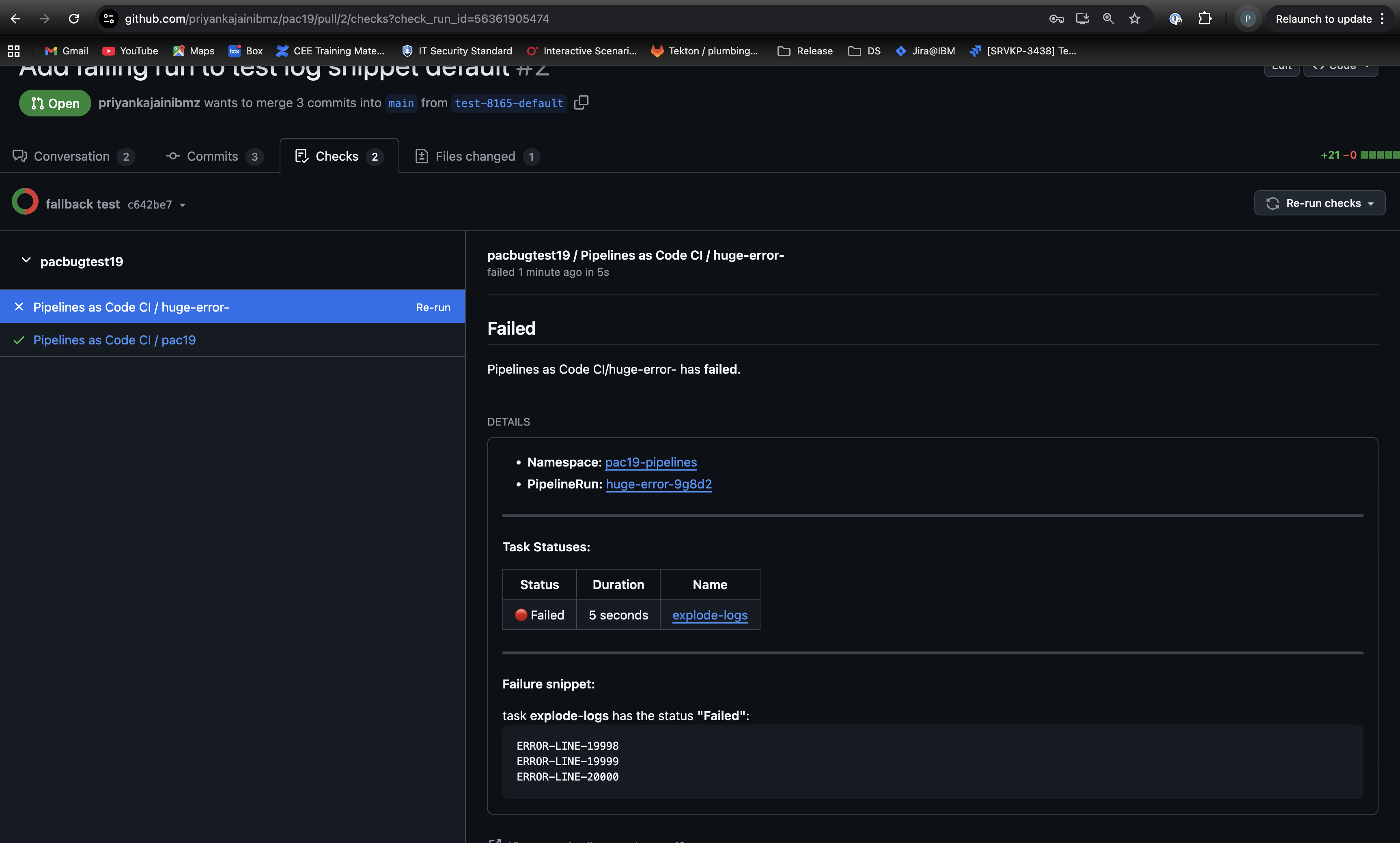1400x843 pixels.
Task: Collapse the pacbugtest19 check suite
Action: coord(26,261)
